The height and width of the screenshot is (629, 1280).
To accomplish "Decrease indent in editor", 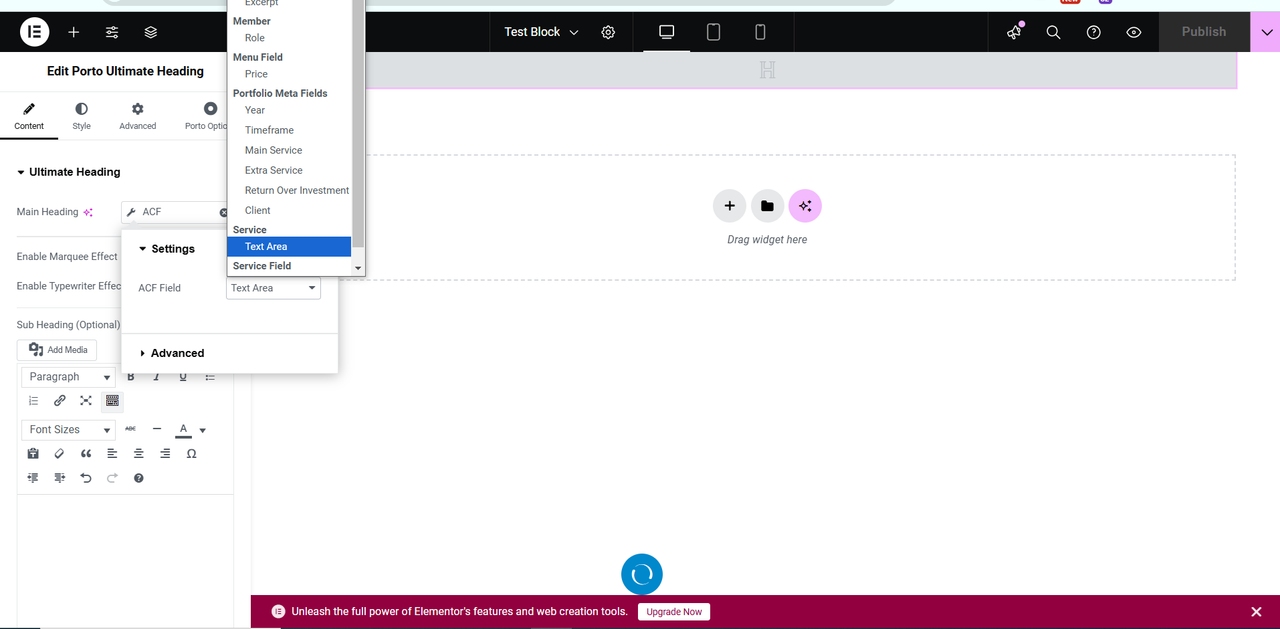I will (33, 478).
